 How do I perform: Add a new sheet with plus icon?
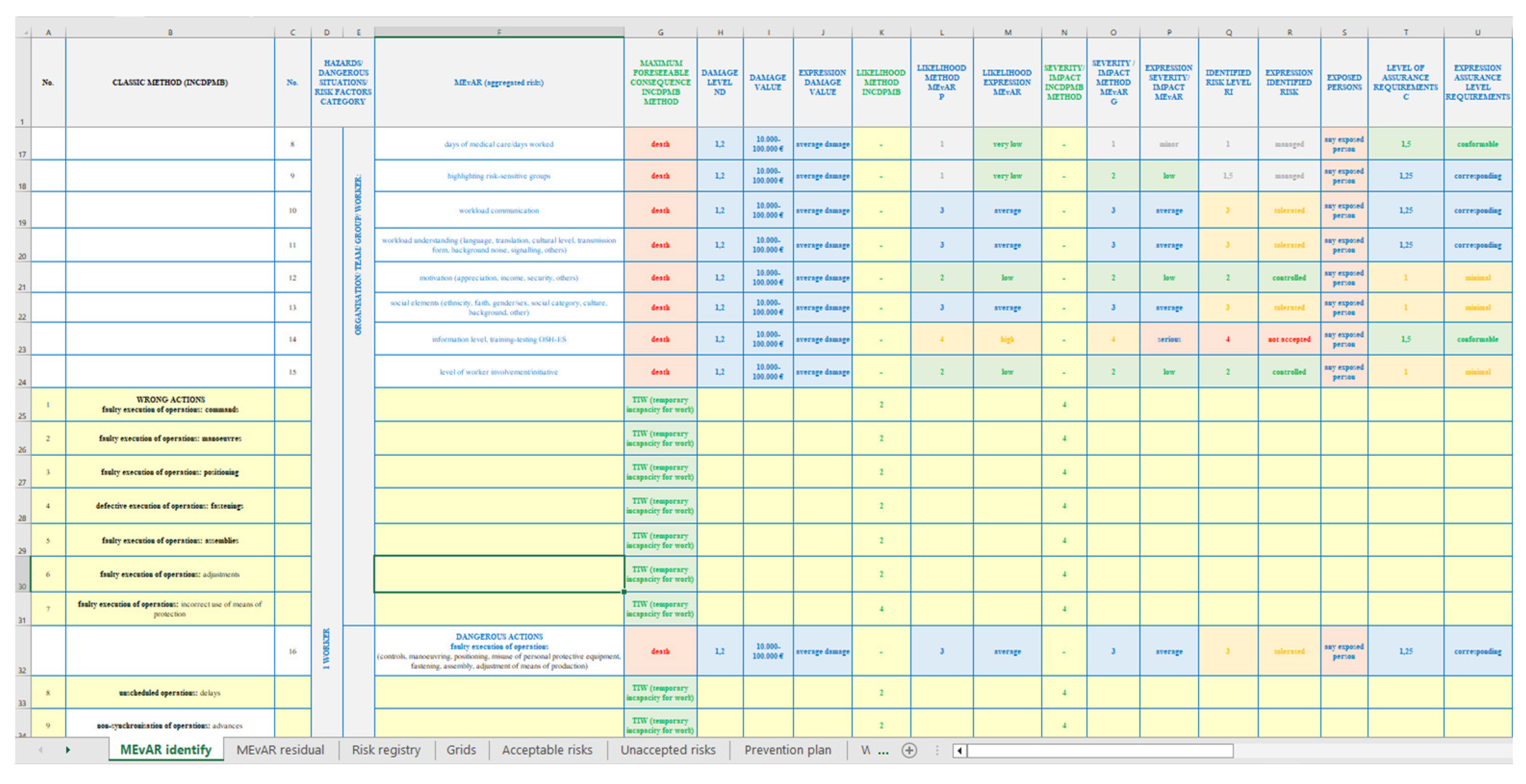[909, 750]
